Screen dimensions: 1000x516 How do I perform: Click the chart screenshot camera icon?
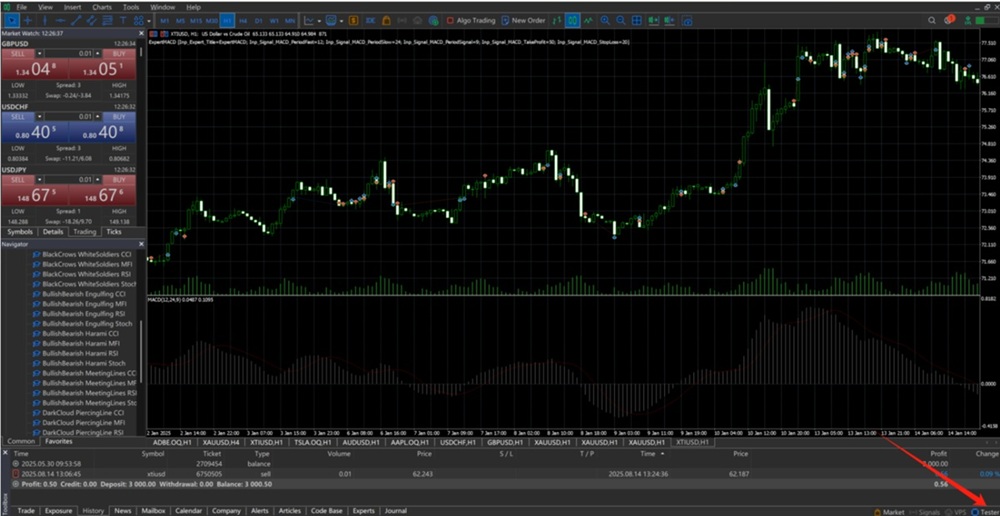pyautogui.click(x=687, y=20)
